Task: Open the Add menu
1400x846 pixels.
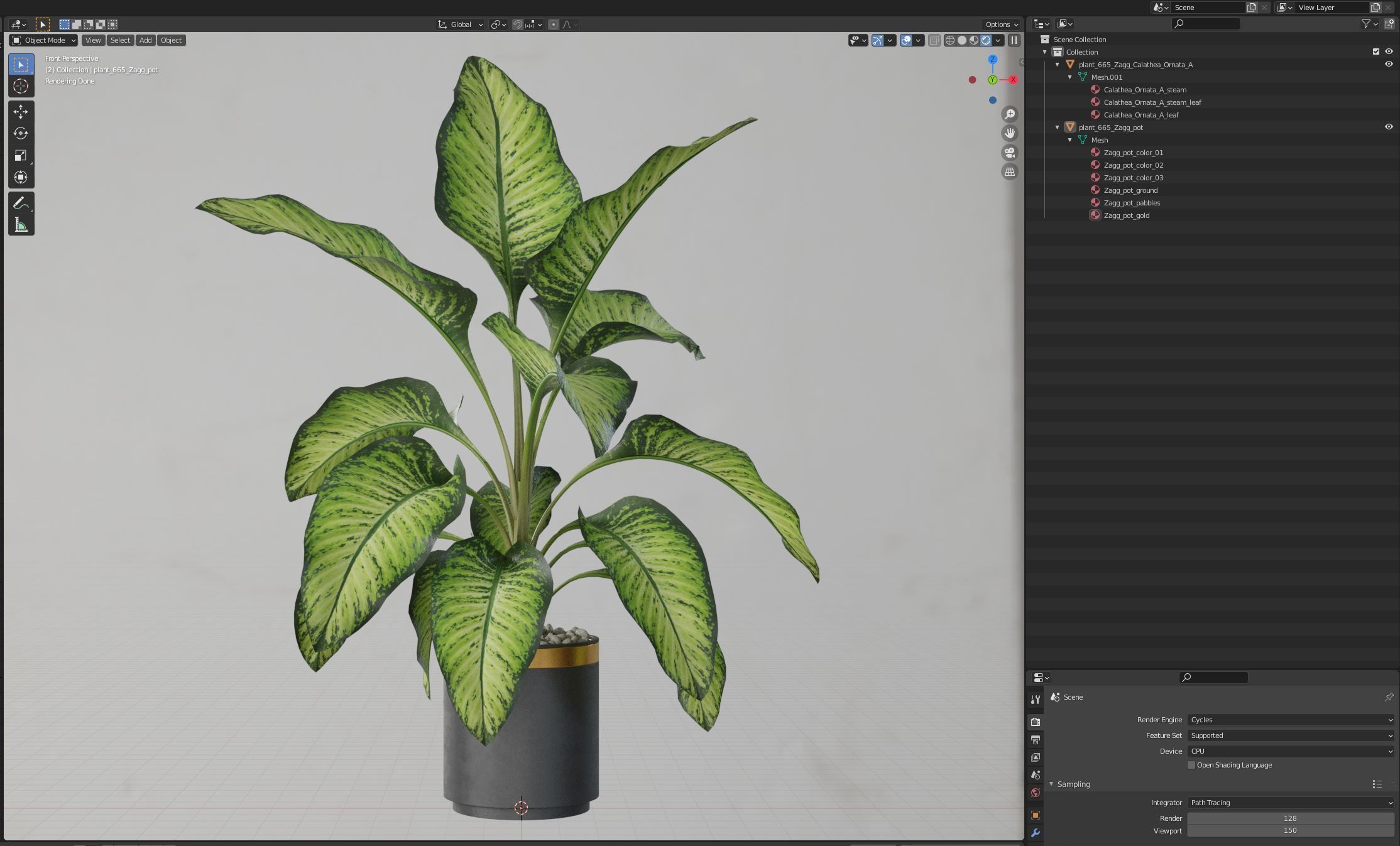Action: pyautogui.click(x=145, y=40)
